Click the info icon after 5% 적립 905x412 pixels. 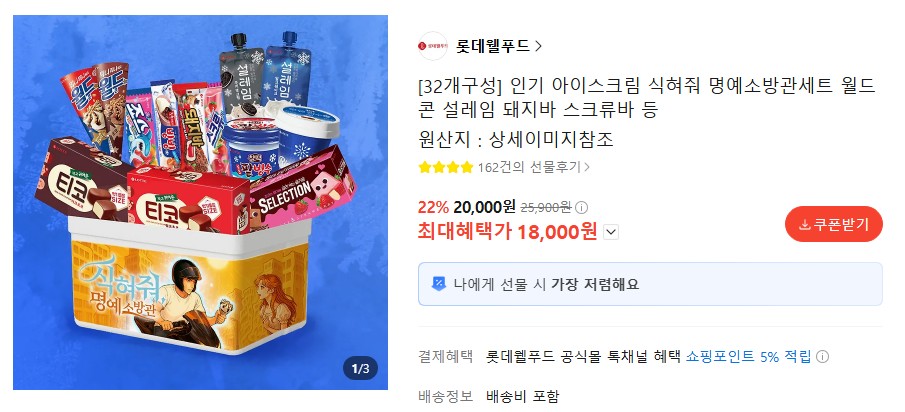coord(822,357)
